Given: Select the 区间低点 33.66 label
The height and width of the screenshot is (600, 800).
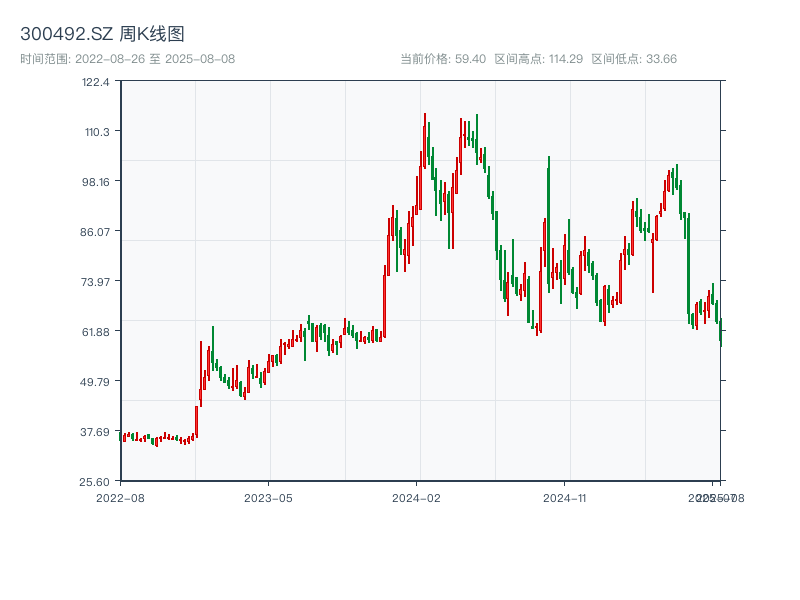Looking at the screenshot, I should click(634, 59).
